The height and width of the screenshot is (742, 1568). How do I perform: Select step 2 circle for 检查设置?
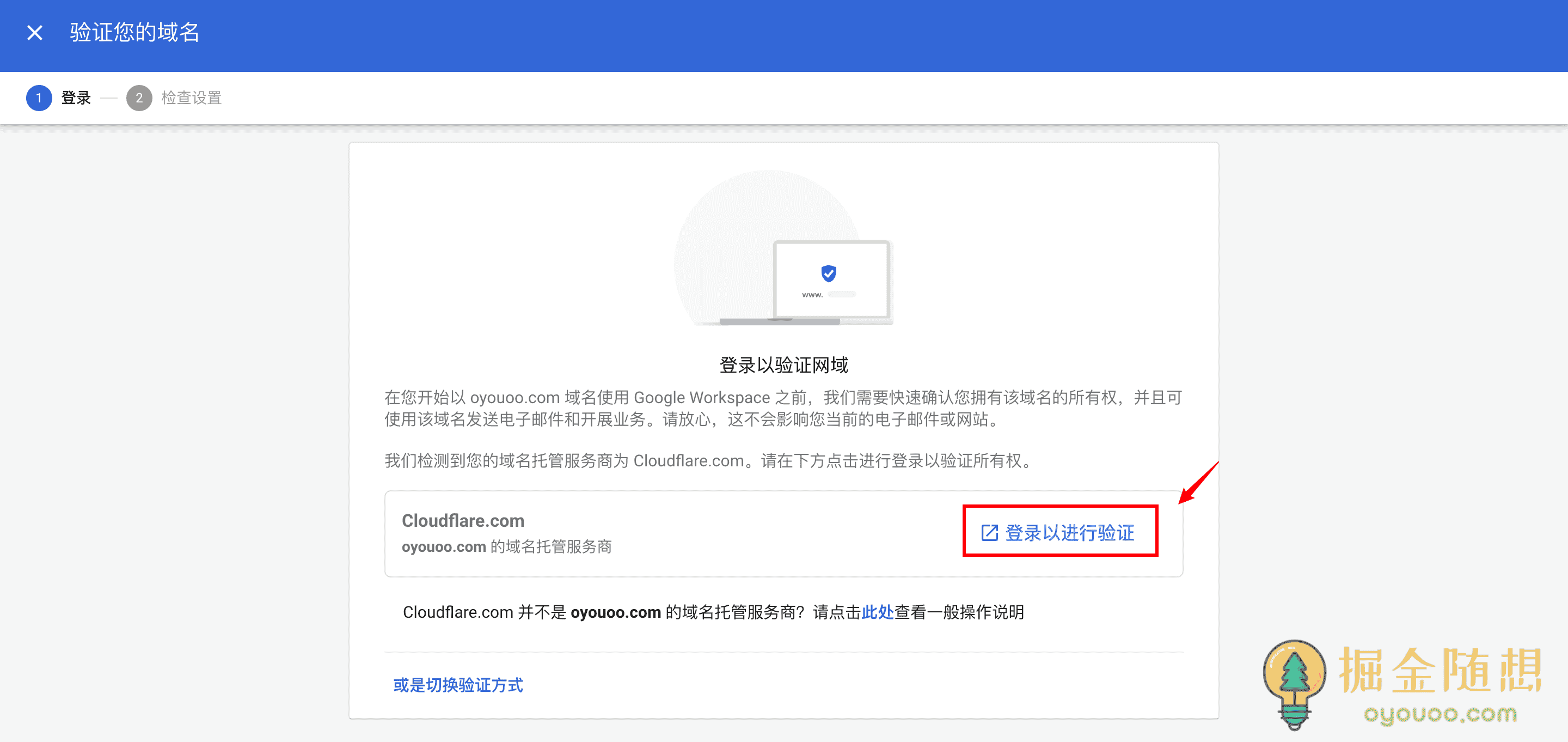click(139, 98)
